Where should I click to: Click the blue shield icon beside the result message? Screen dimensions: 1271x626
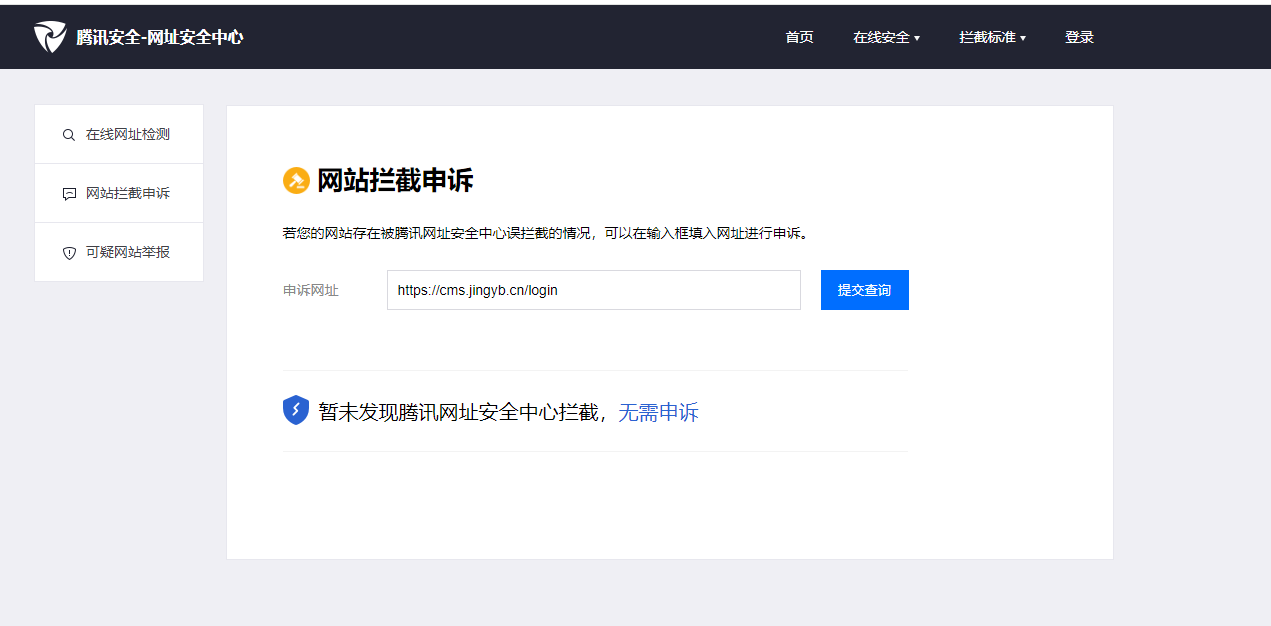click(x=296, y=410)
